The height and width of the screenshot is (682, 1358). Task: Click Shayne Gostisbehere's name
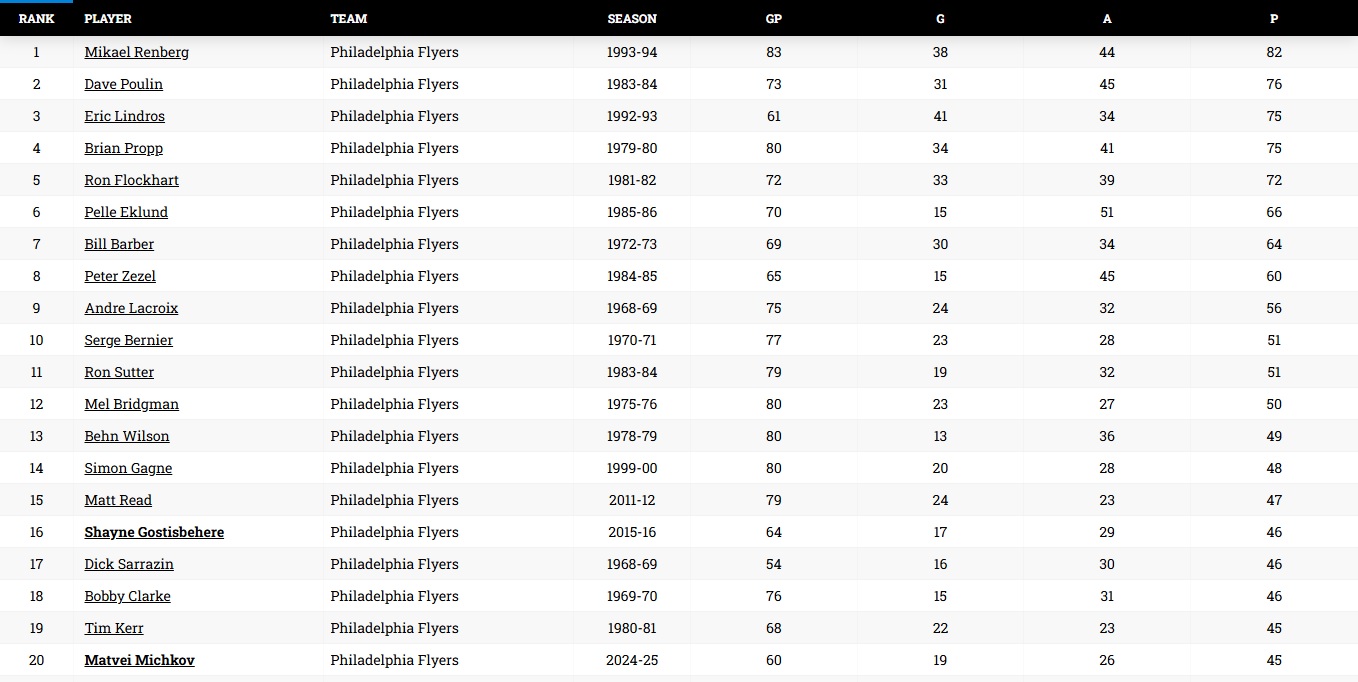coord(154,532)
